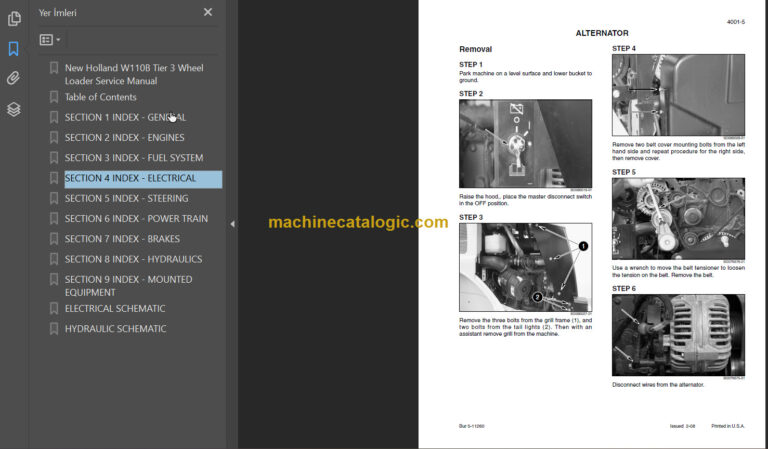Open New Holland W110B Tier 3 bookmark
The height and width of the screenshot is (449, 768).
coord(134,74)
